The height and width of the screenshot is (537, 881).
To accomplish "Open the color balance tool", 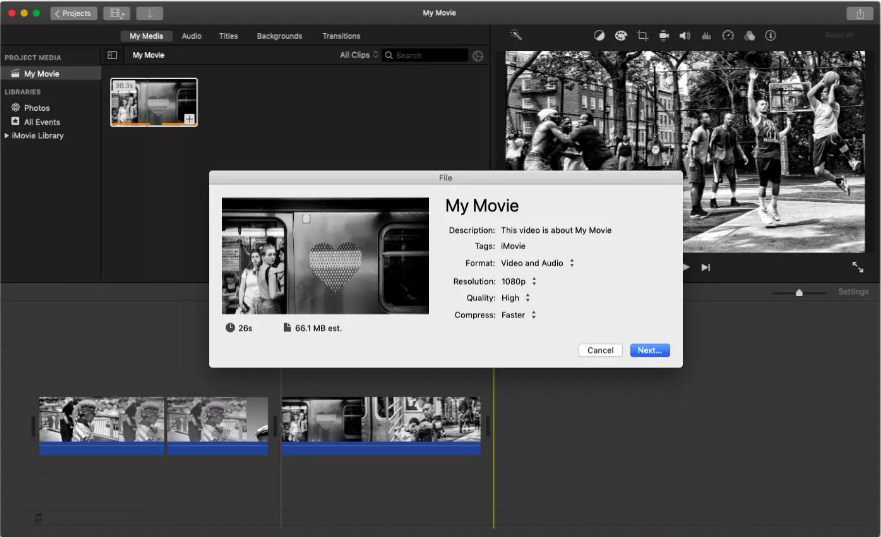I will coord(599,35).
